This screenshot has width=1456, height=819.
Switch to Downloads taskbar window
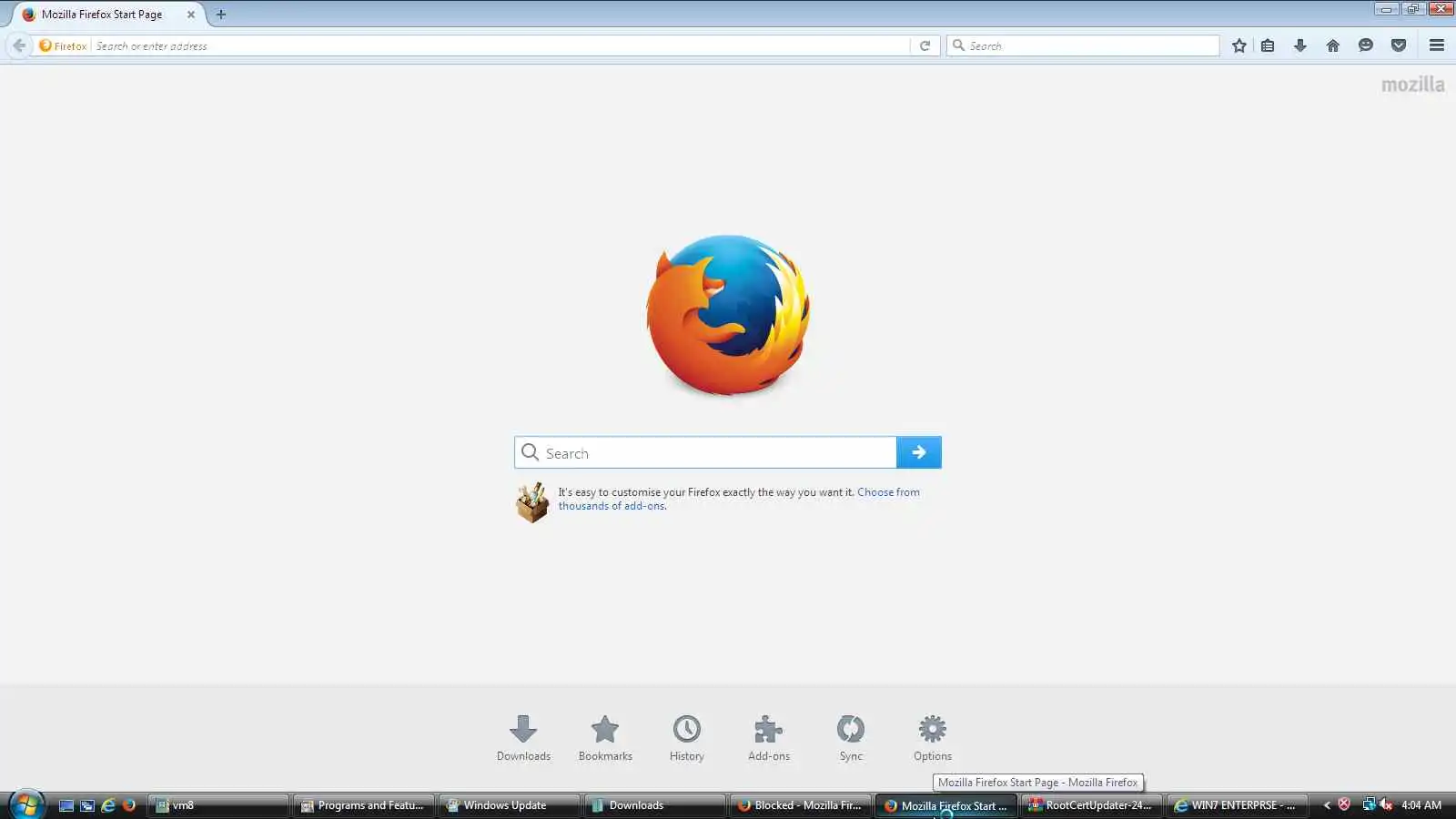tap(654, 805)
